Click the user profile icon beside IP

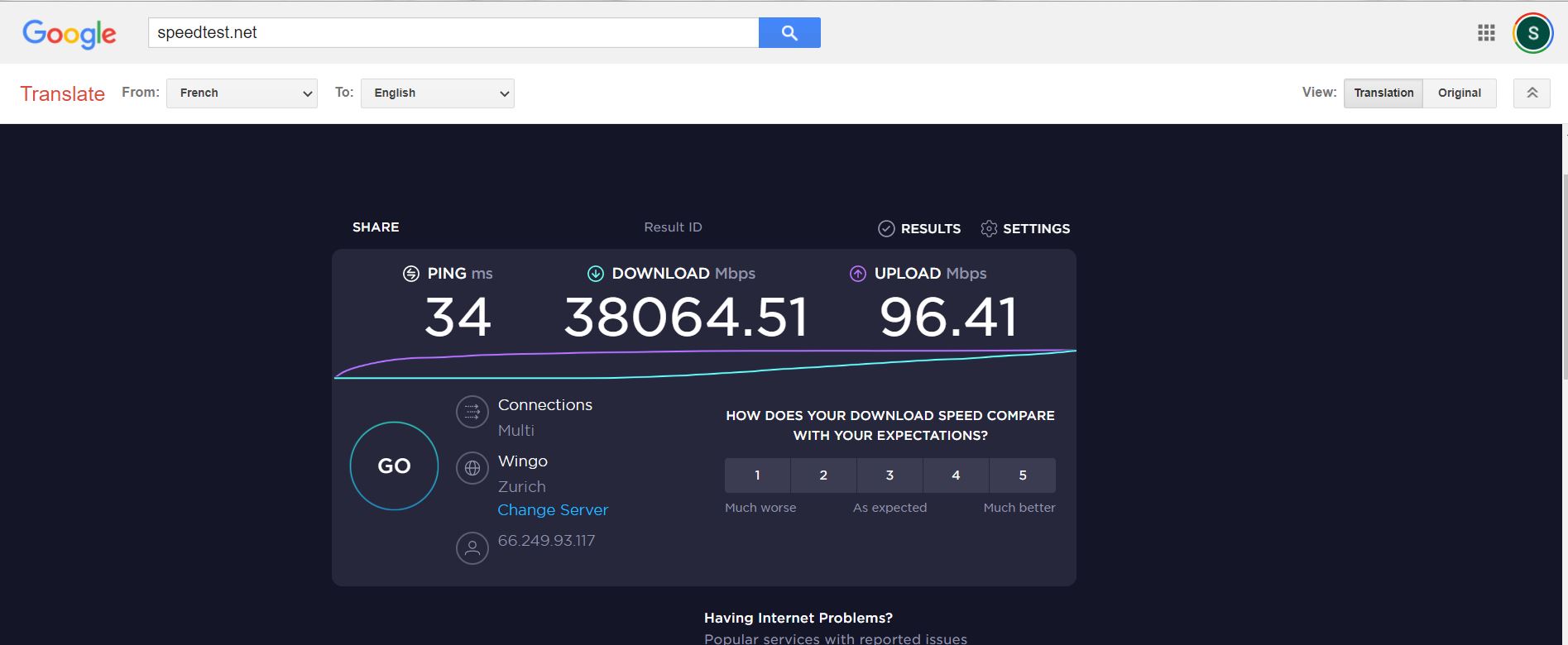[x=472, y=547]
